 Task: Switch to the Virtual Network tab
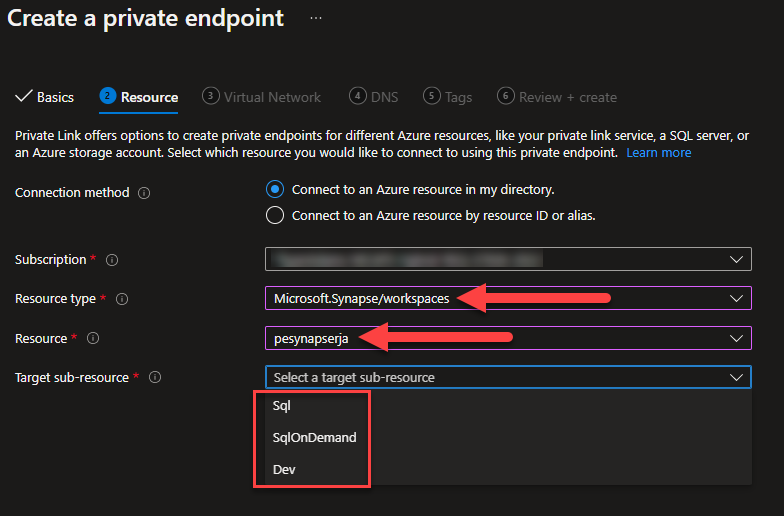[262, 97]
